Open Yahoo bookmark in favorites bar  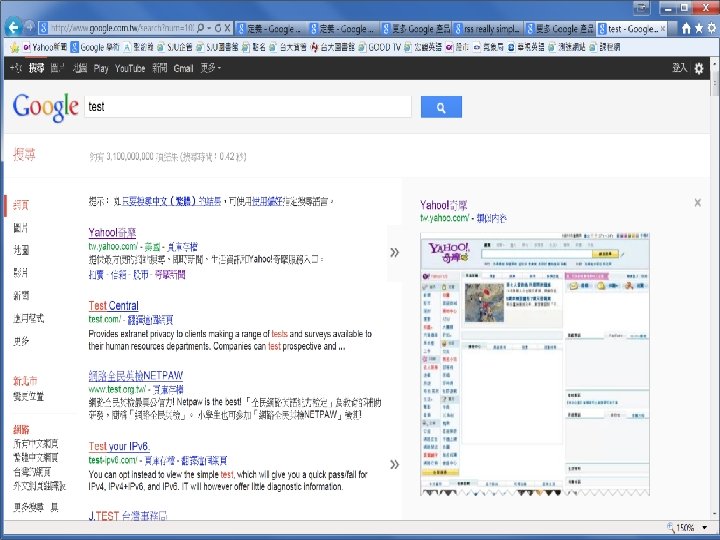[45, 47]
